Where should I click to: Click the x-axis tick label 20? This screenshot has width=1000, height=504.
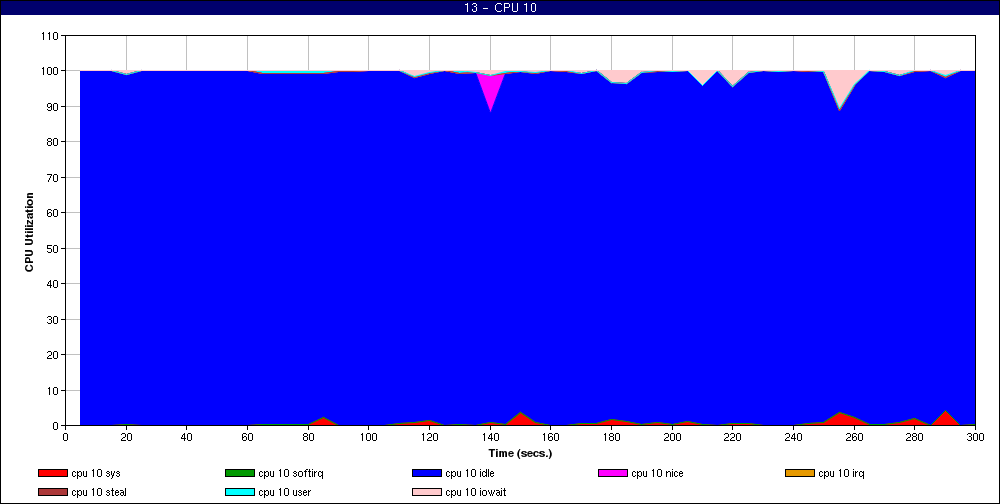click(x=126, y=437)
